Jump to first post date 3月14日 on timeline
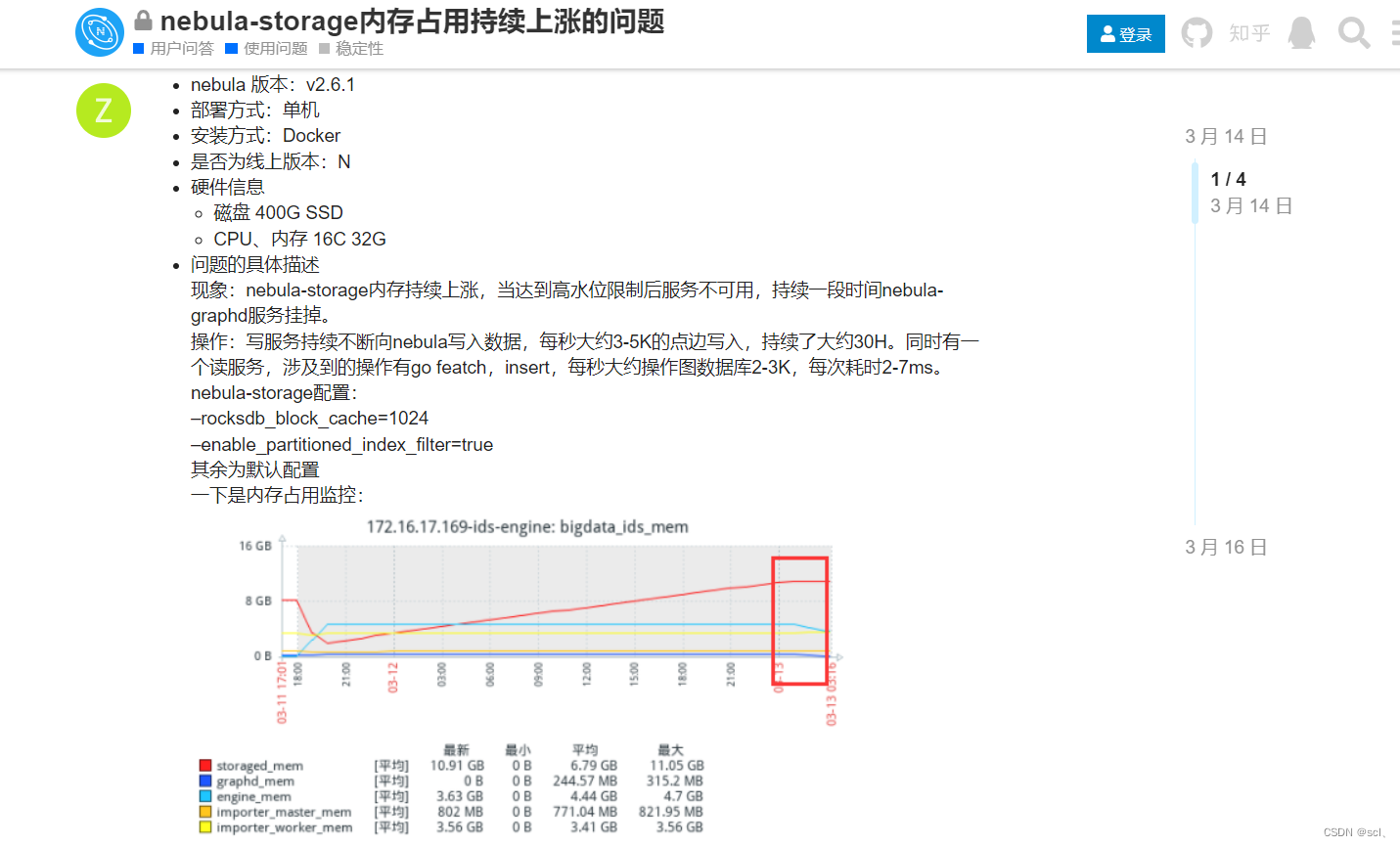Screen dimensions: 1400x847 click(x=1226, y=136)
